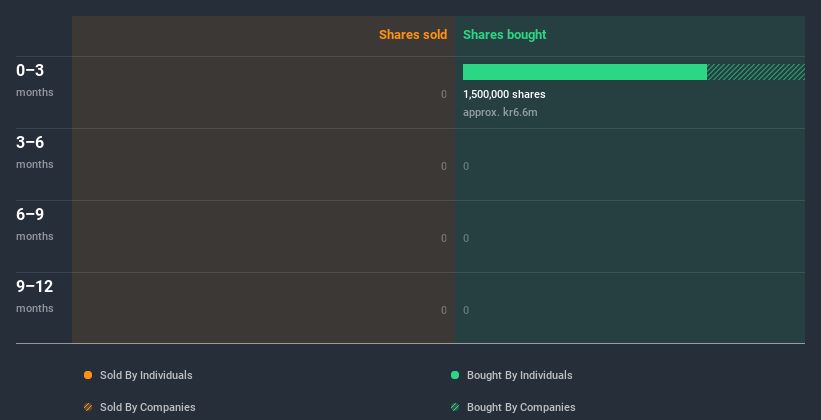Screen dimensions: 821x420
Task: Click the orange Sold By Individuals legend dot
Action: (x=88, y=375)
